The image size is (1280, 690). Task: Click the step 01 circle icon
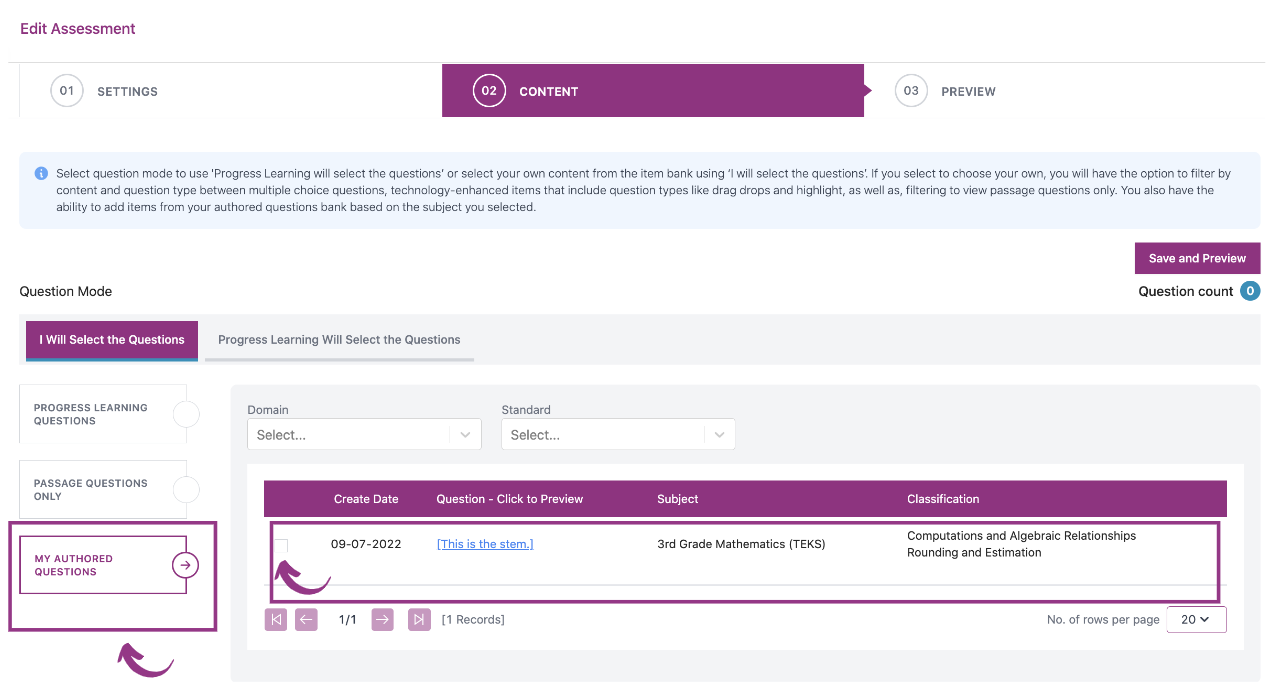click(66, 91)
